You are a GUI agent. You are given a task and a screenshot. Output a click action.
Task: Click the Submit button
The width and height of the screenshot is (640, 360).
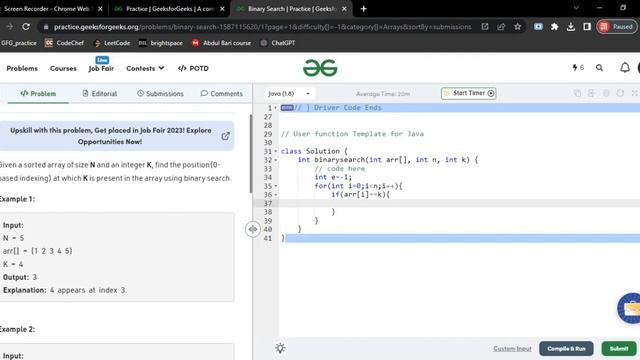pyautogui.click(x=619, y=348)
